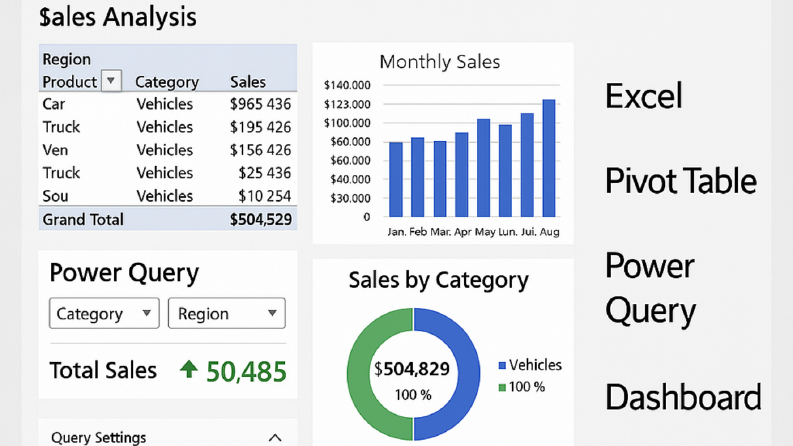Click the Pivot Table label on the right
Screen dimensions: 793x446
point(681,181)
